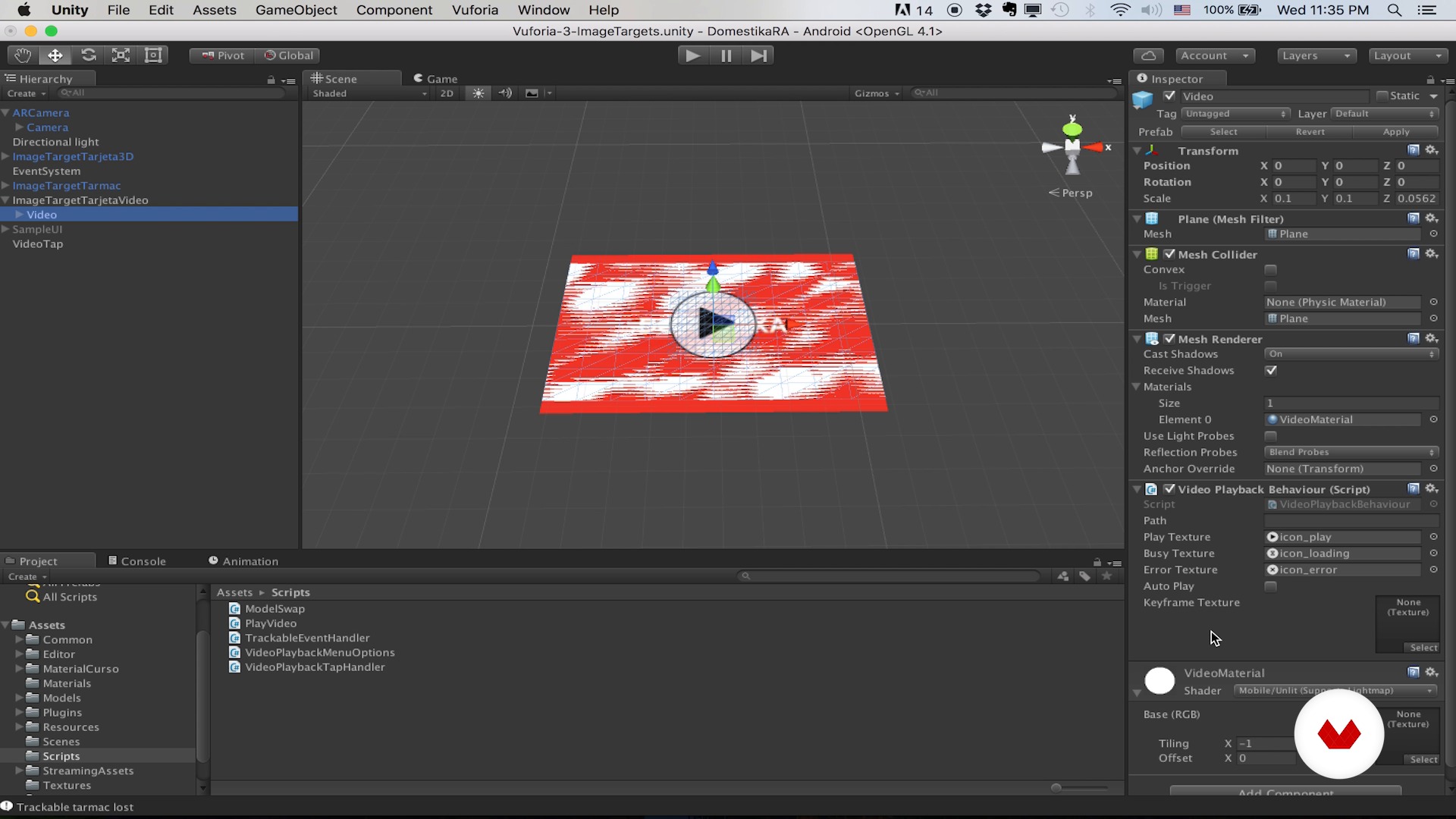Click the prefab Select button
The width and height of the screenshot is (1456, 819).
[x=1224, y=132]
